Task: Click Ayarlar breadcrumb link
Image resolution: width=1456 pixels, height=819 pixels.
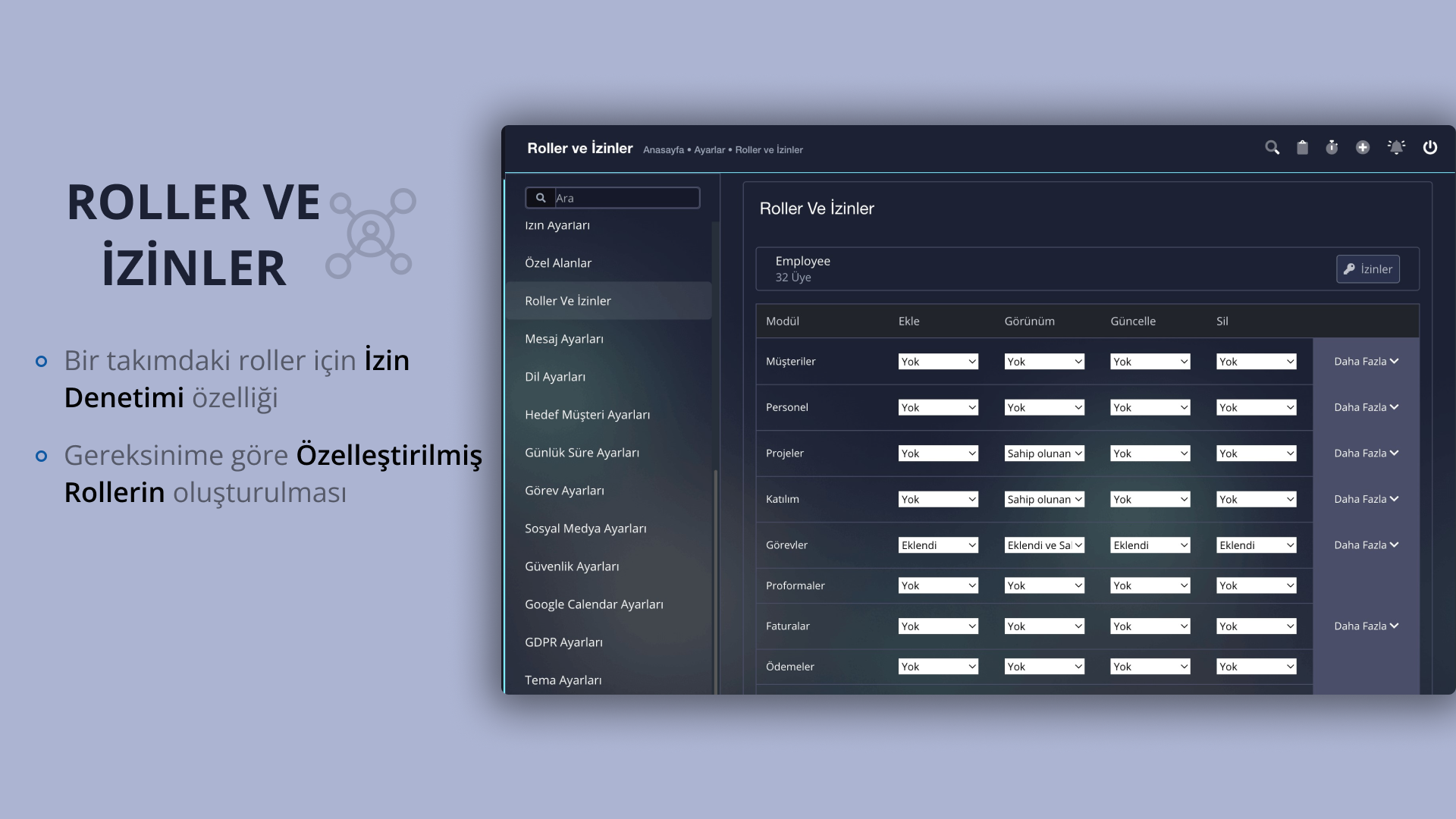Action: pos(709,150)
